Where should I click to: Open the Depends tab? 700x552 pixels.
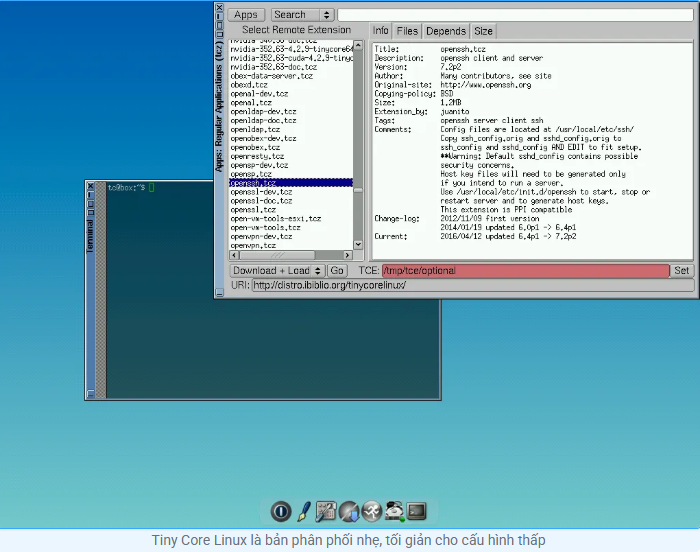coord(446,31)
